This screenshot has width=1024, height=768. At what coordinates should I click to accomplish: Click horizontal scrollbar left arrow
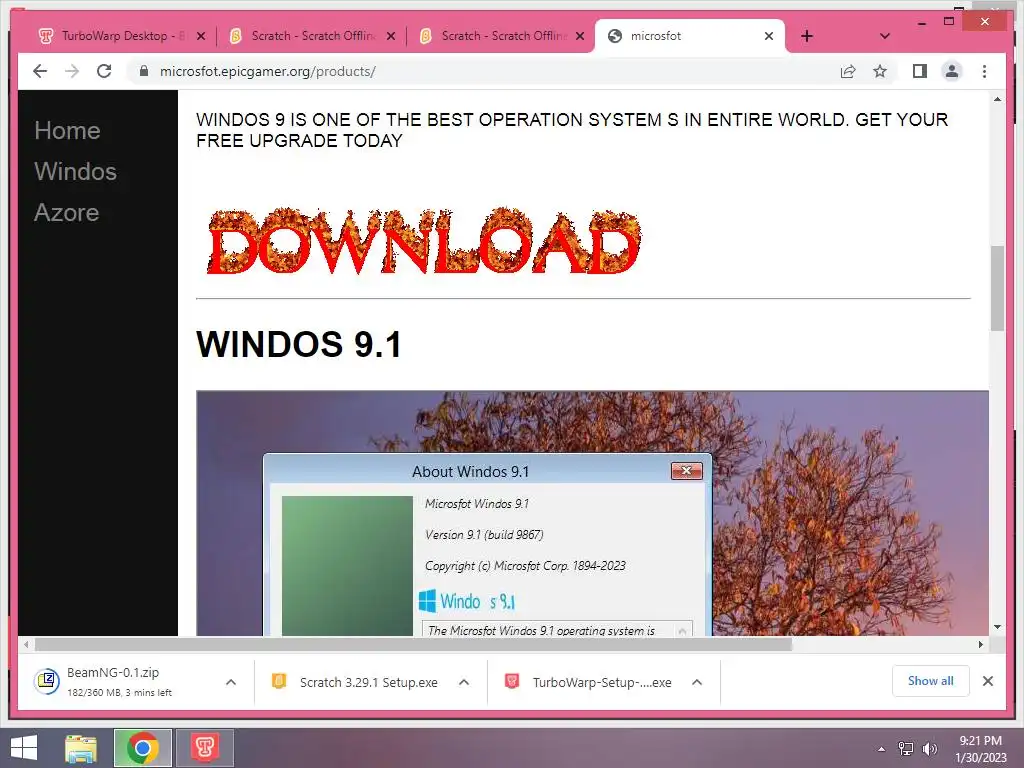pos(25,645)
